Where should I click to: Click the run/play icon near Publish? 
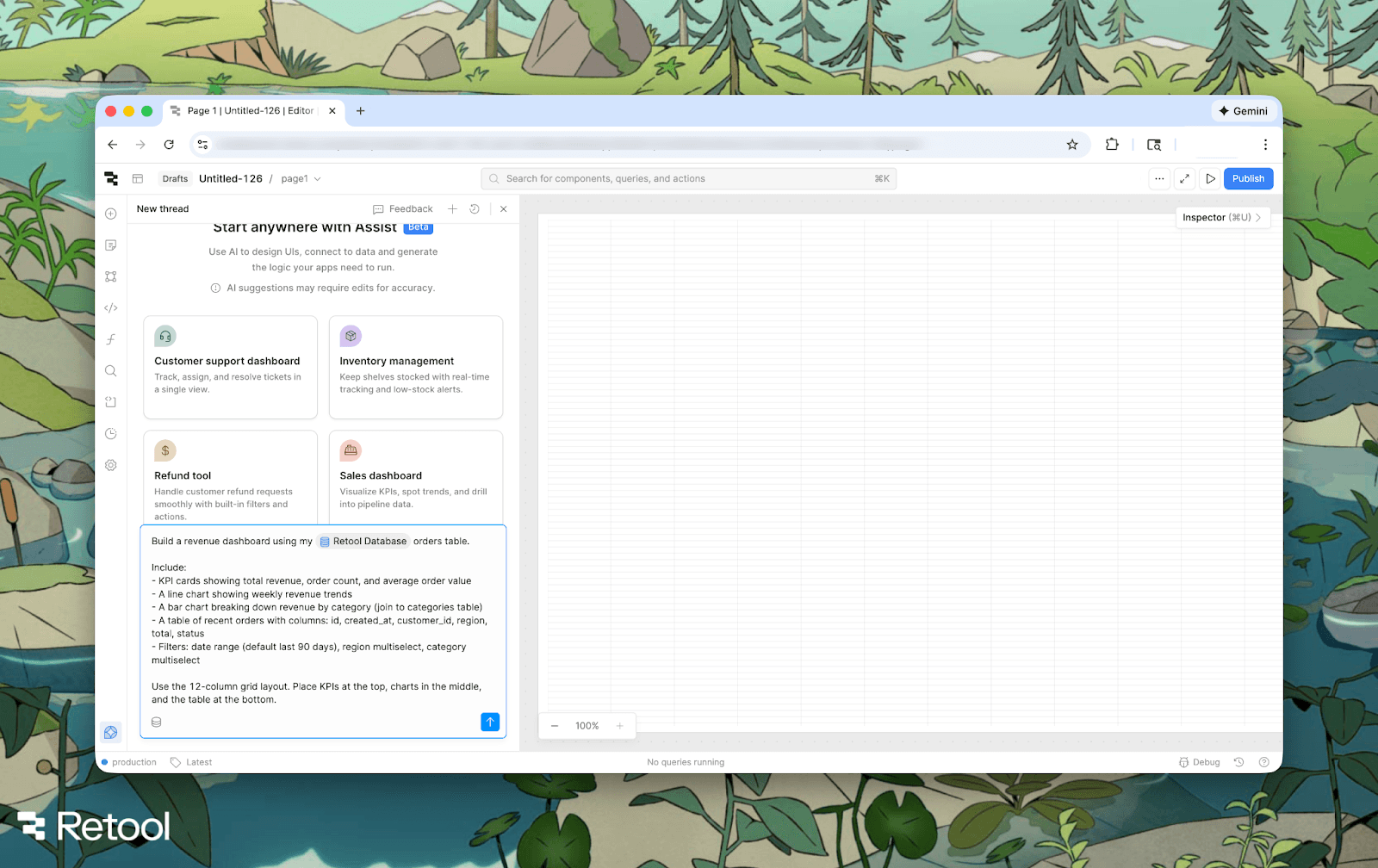1210,178
